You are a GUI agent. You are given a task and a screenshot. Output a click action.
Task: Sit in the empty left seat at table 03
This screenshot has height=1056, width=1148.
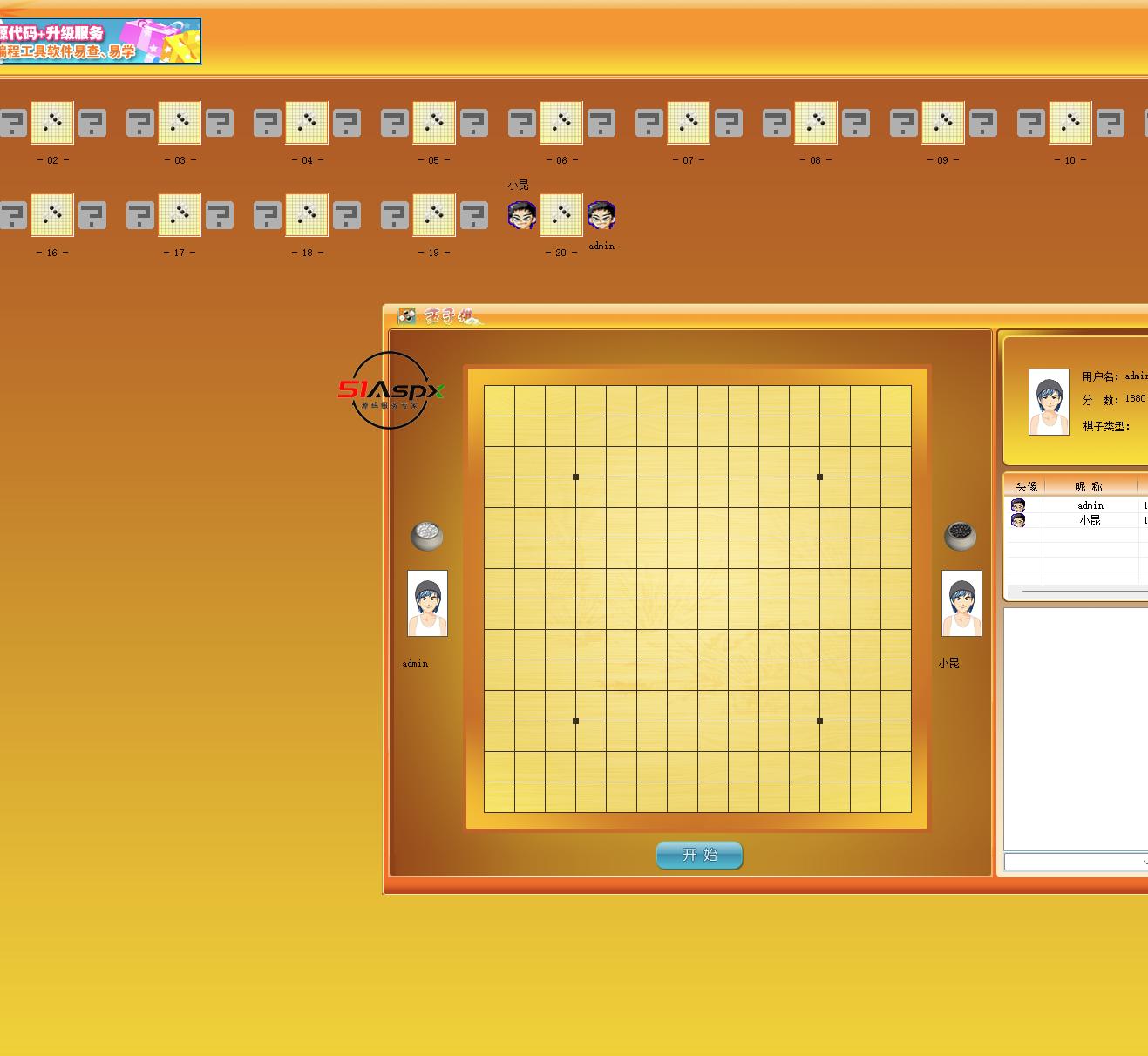[x=139, y=123]
